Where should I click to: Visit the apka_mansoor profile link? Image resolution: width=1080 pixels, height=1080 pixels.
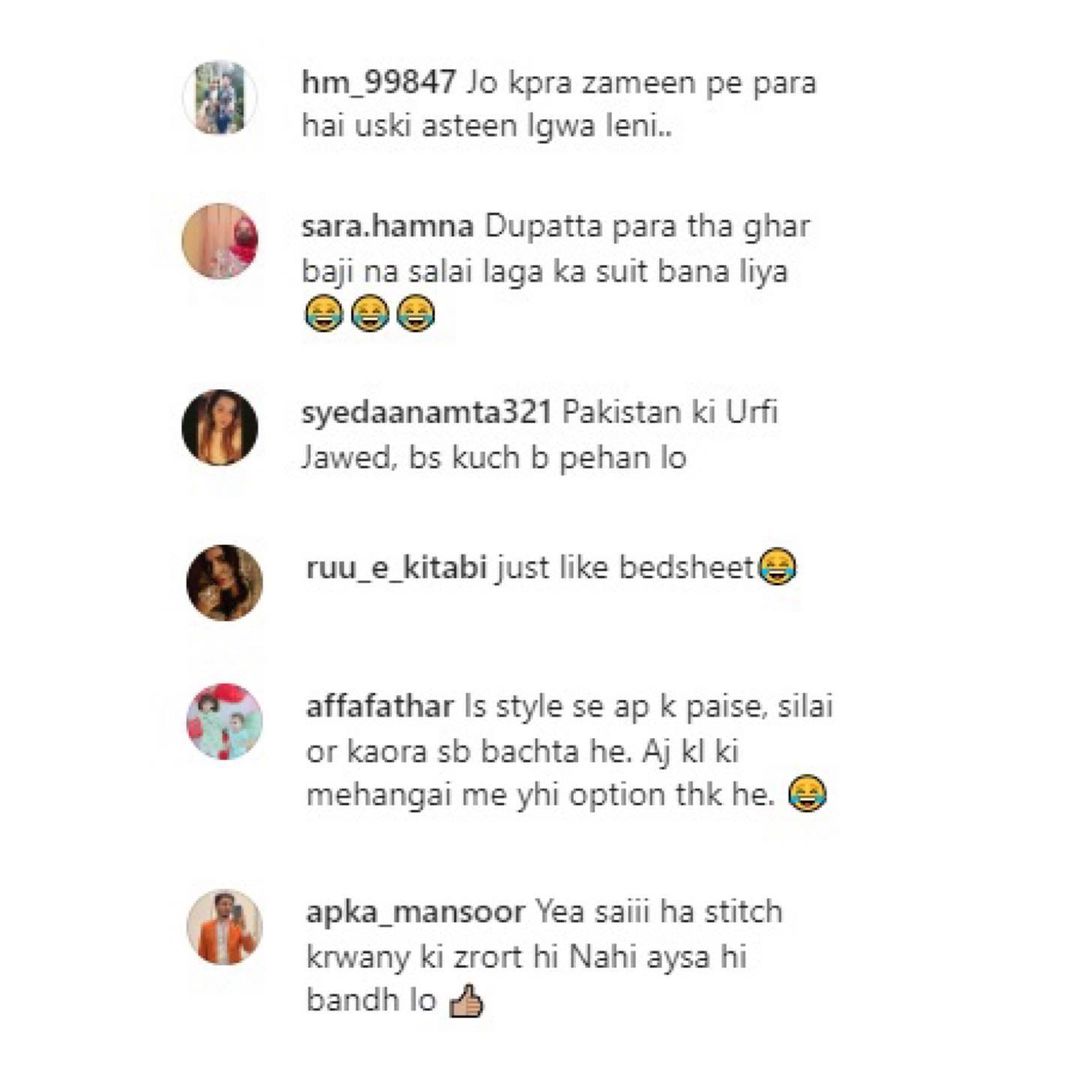pyautogui.click(x=415, y=912)
